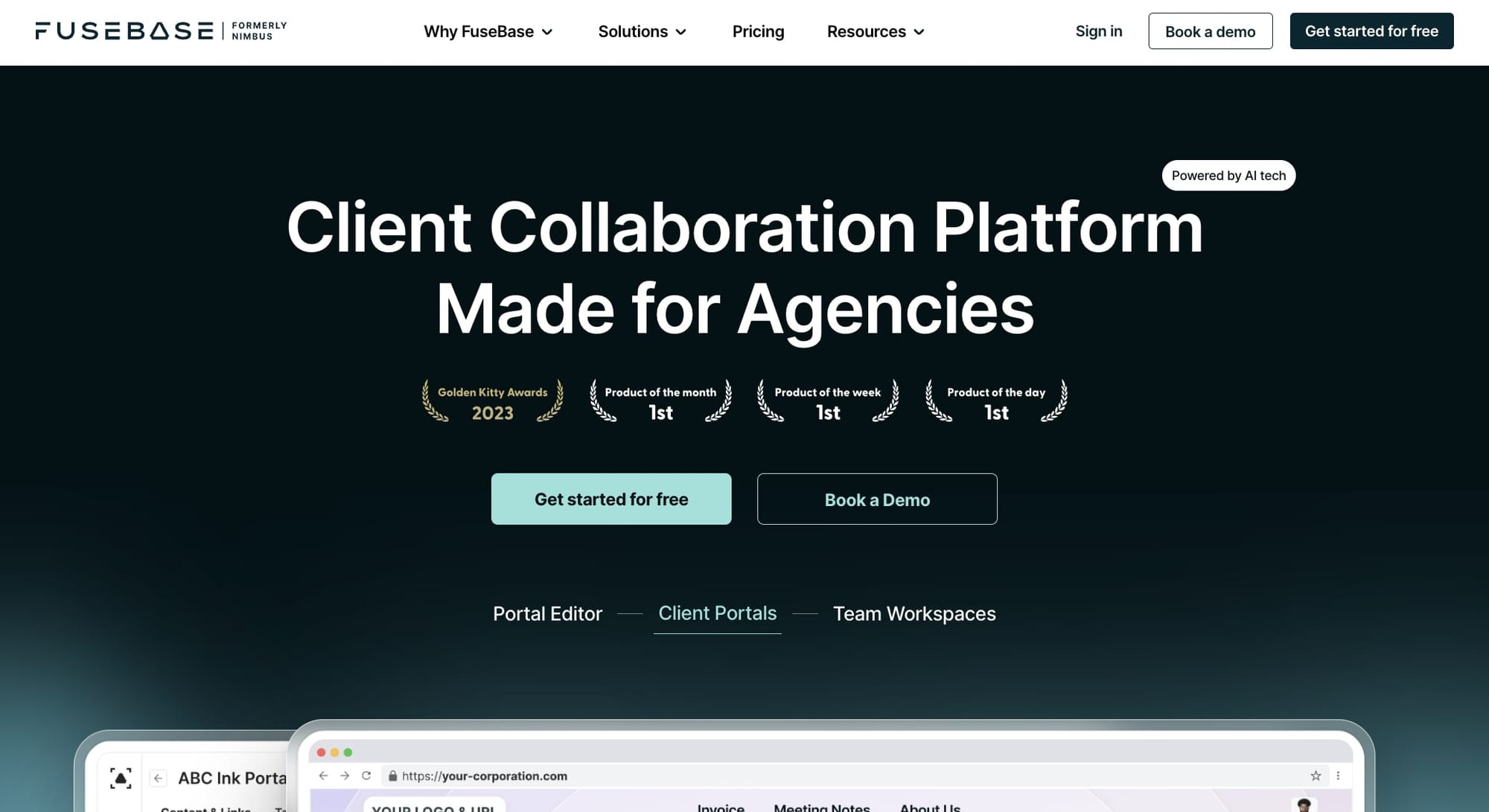Expand the Resources navigation menu
Viewport: 1489px width, 812px height.
coord(874,31)
